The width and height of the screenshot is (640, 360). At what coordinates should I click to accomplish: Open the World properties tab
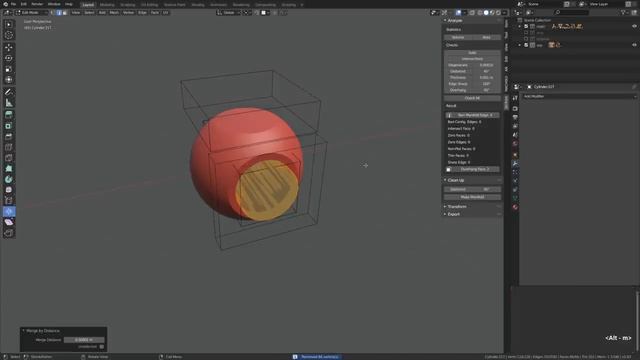pos(515,144)
